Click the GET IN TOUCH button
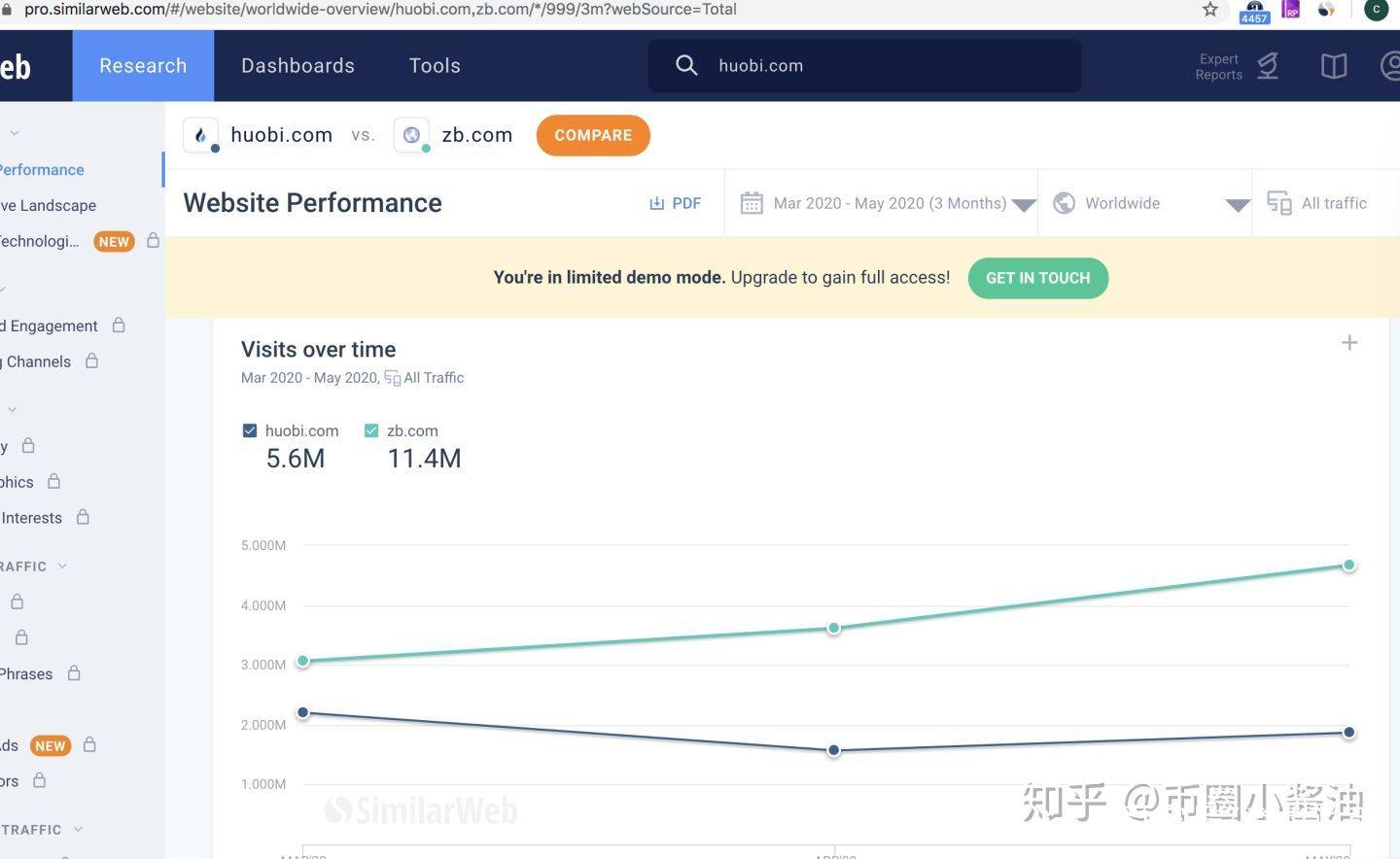 [1038, 278]
